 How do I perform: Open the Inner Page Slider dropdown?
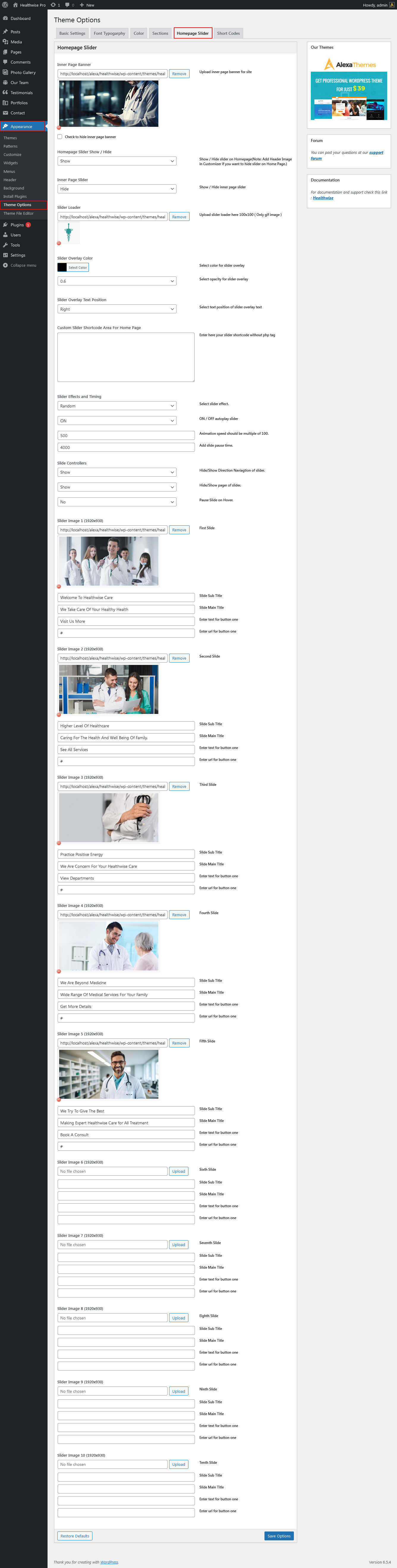tap(117, 189)
